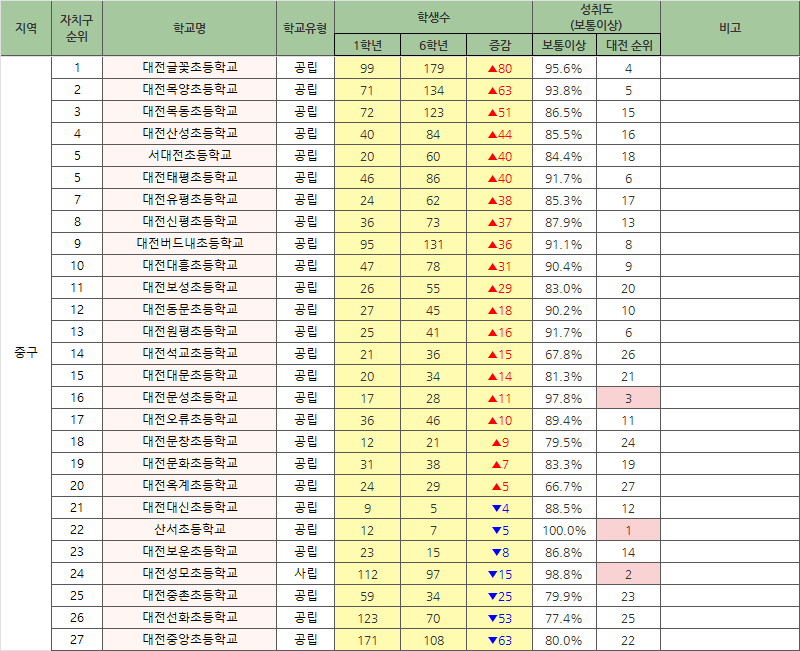
Task: Select pink rank cell in 대전성모초등학교 row
Action: coord(629,574)
